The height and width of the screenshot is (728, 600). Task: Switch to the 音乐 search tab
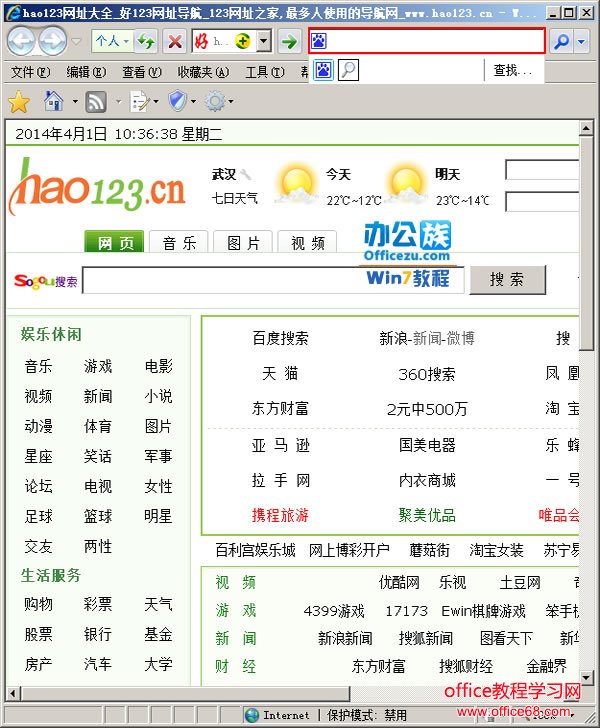[179, 242]
